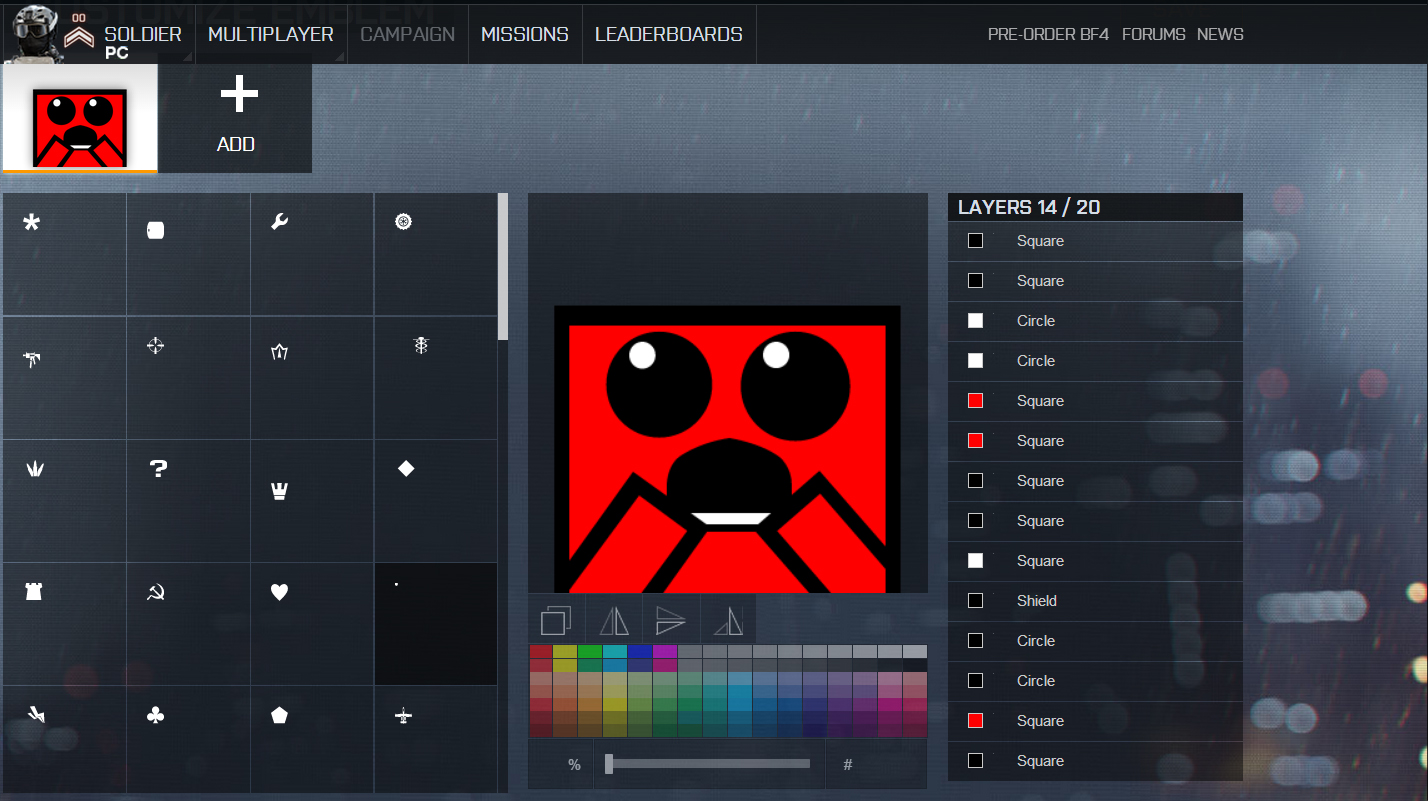Click the emblem preview canvas
This screenshot has height=801, width=1428.
coord(728,393)
